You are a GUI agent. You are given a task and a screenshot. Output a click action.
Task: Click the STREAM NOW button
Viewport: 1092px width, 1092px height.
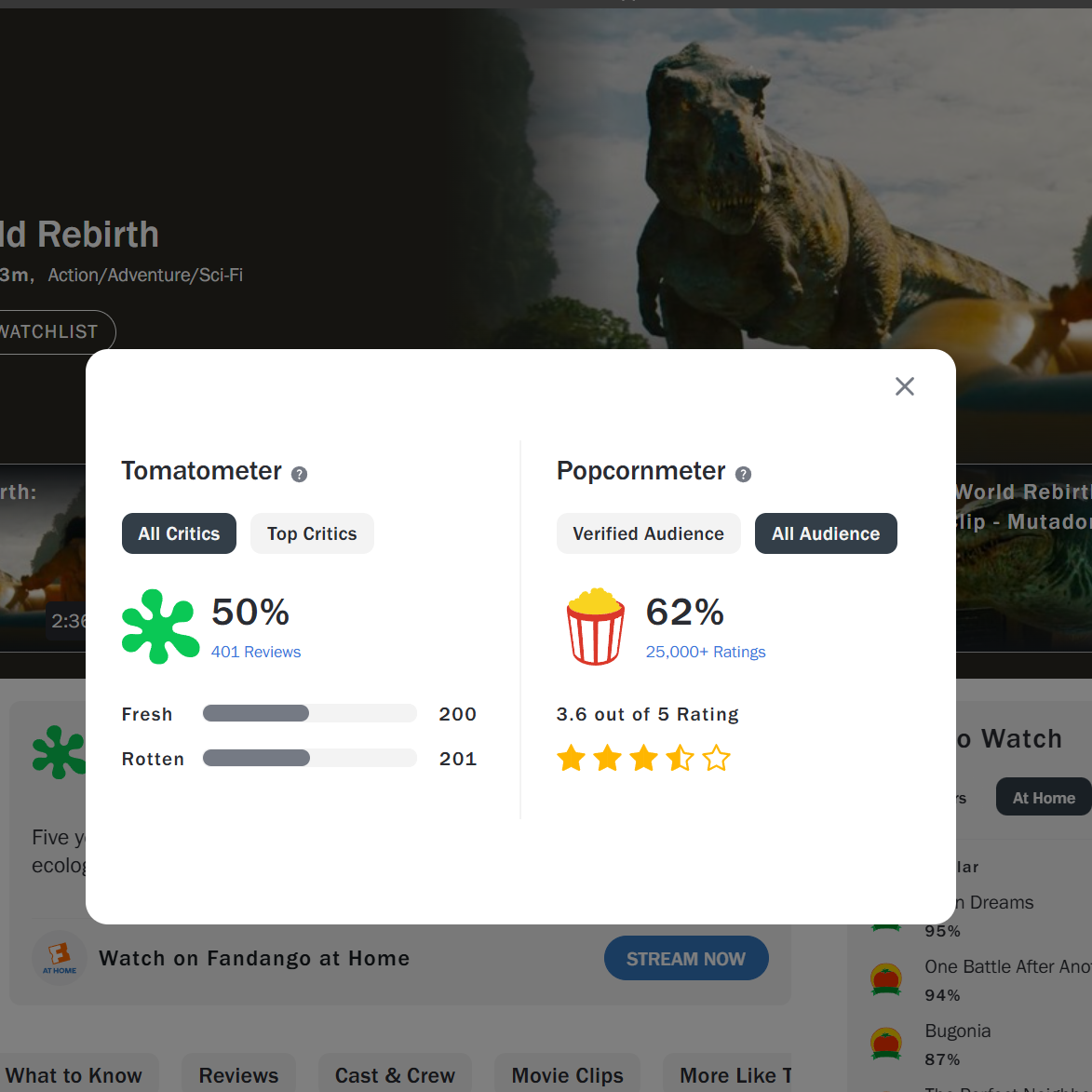coord(686,958)
